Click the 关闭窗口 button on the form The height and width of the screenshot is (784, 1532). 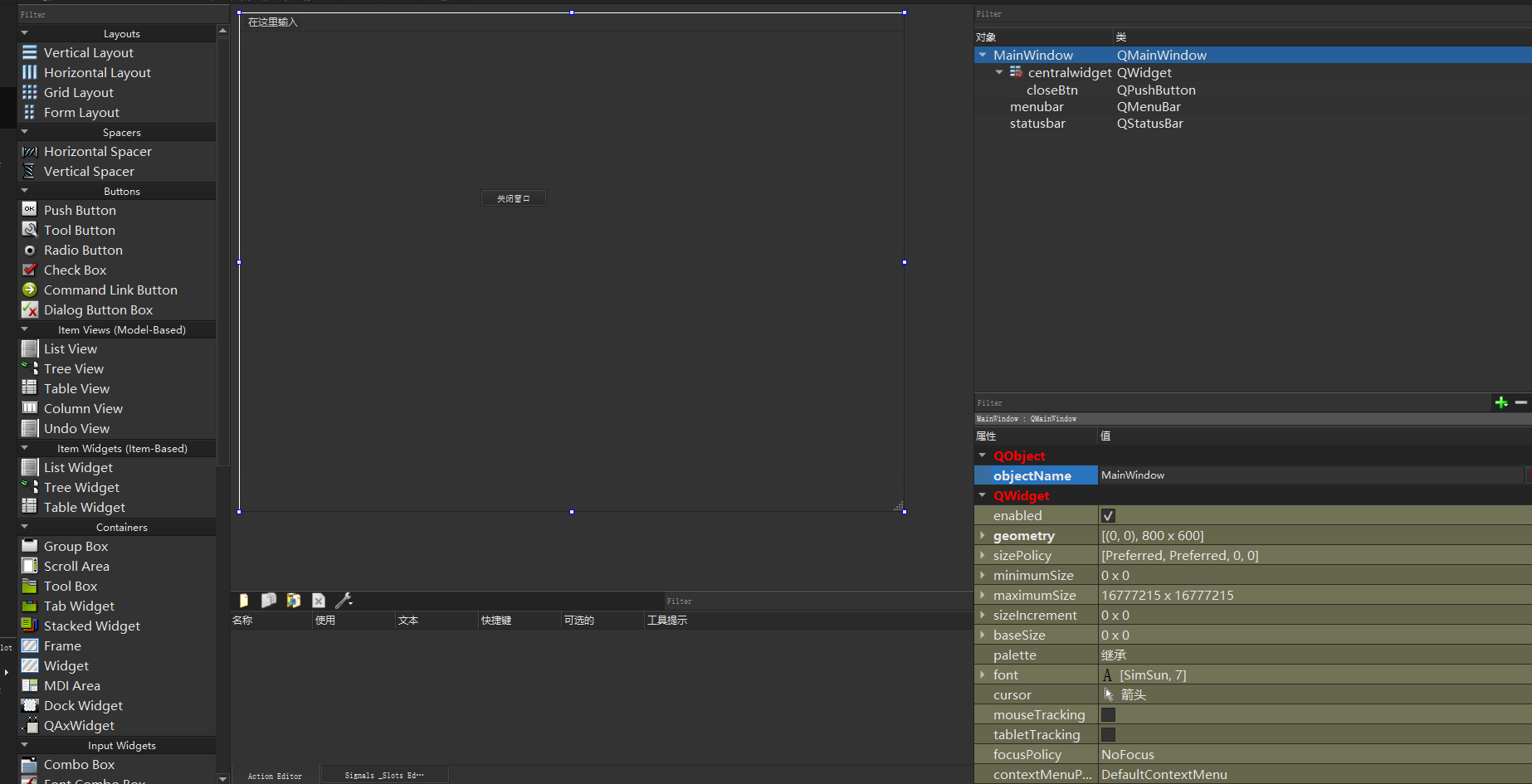click(x=514, y=198)
